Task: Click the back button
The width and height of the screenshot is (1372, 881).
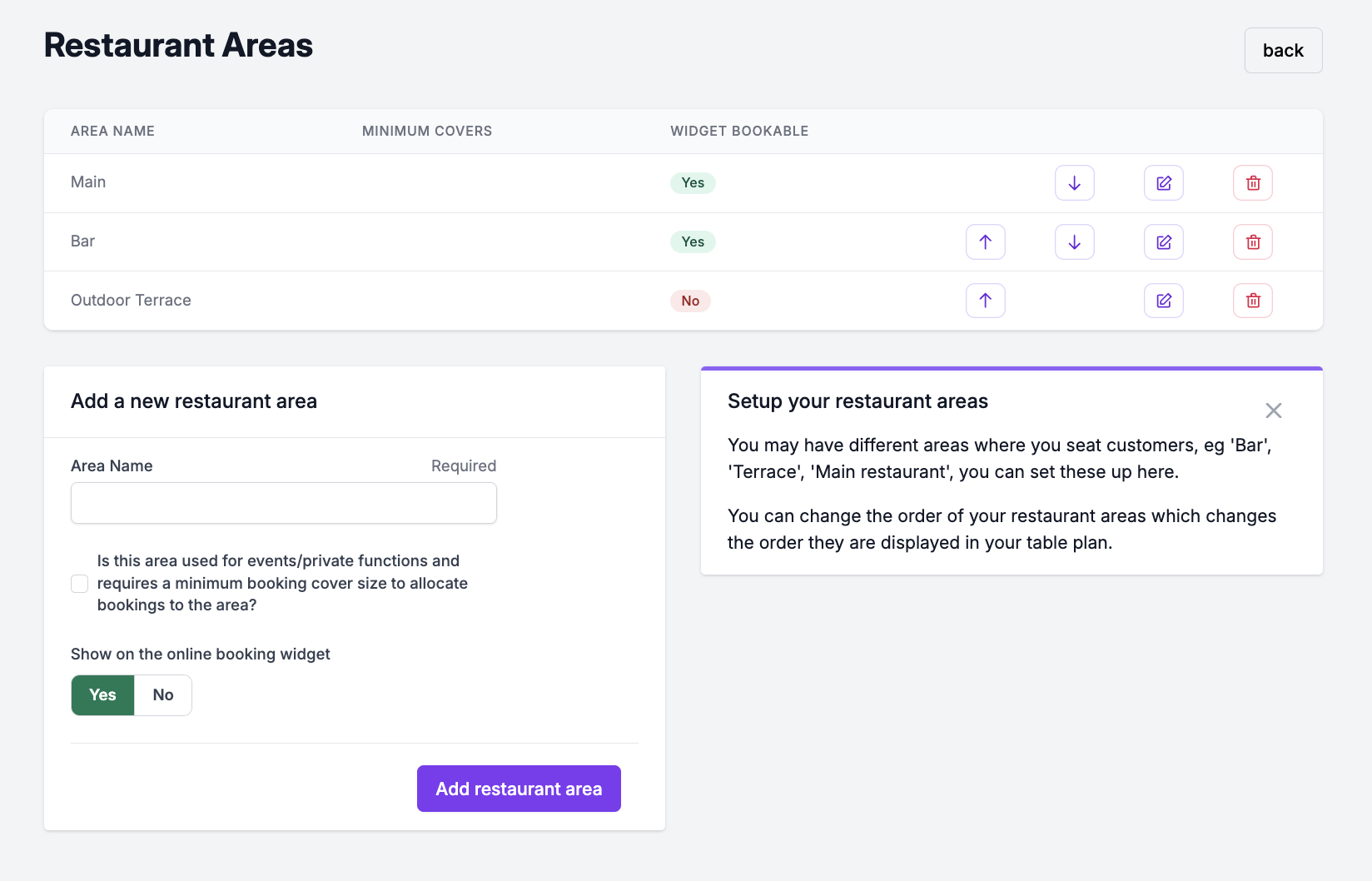Action: (1283, 51)
